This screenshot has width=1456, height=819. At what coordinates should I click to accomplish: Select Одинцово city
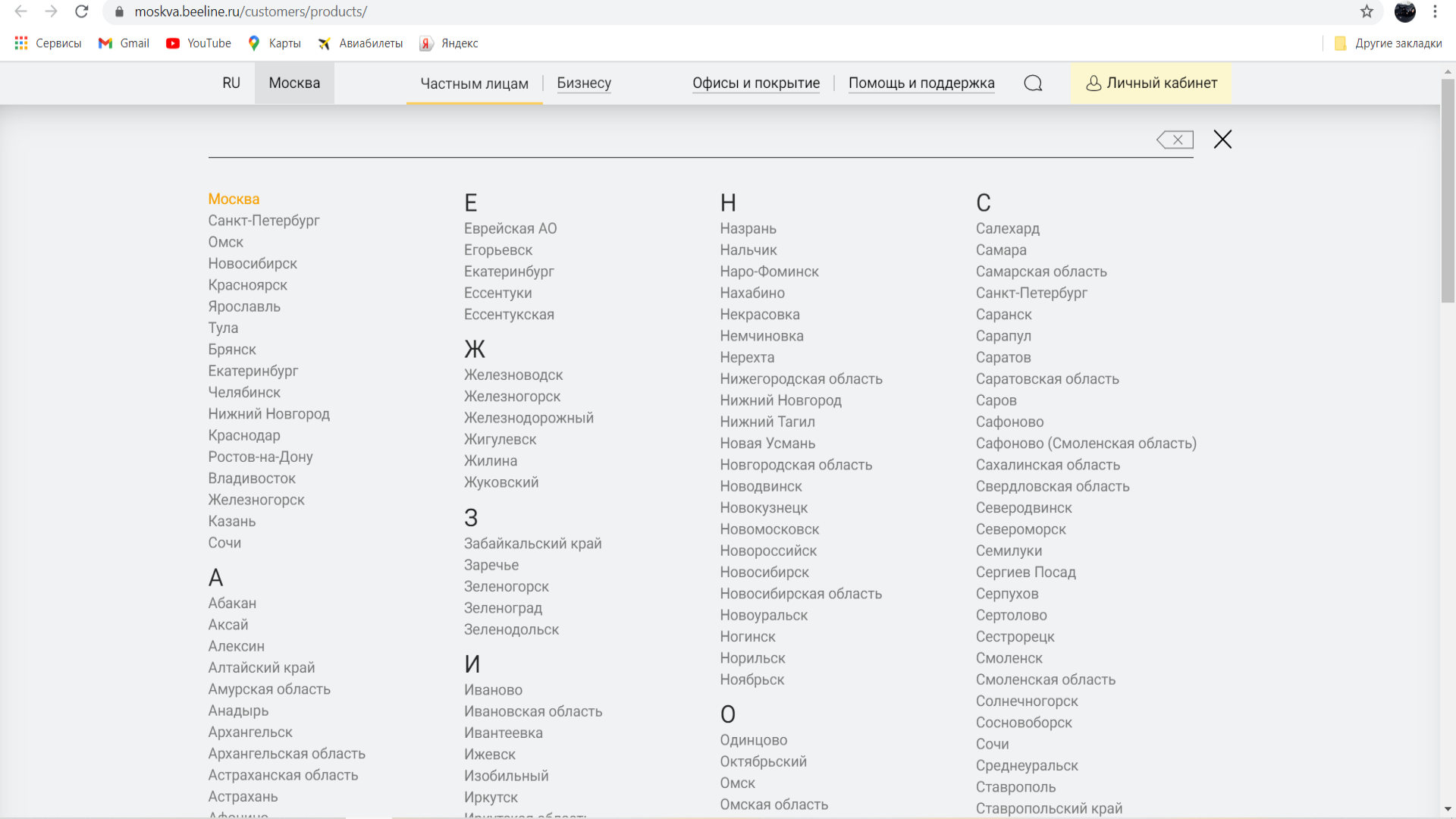coord(753,740)
